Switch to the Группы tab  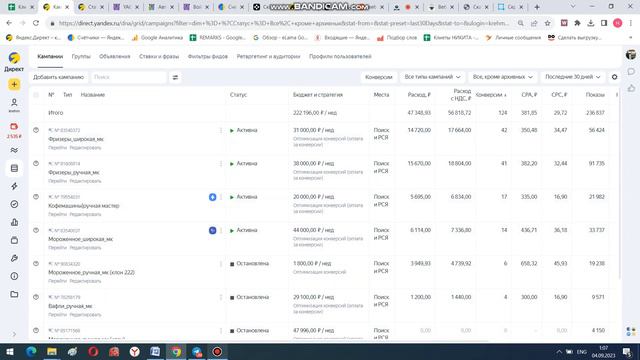pyautogui.click(x=81, y=57)
